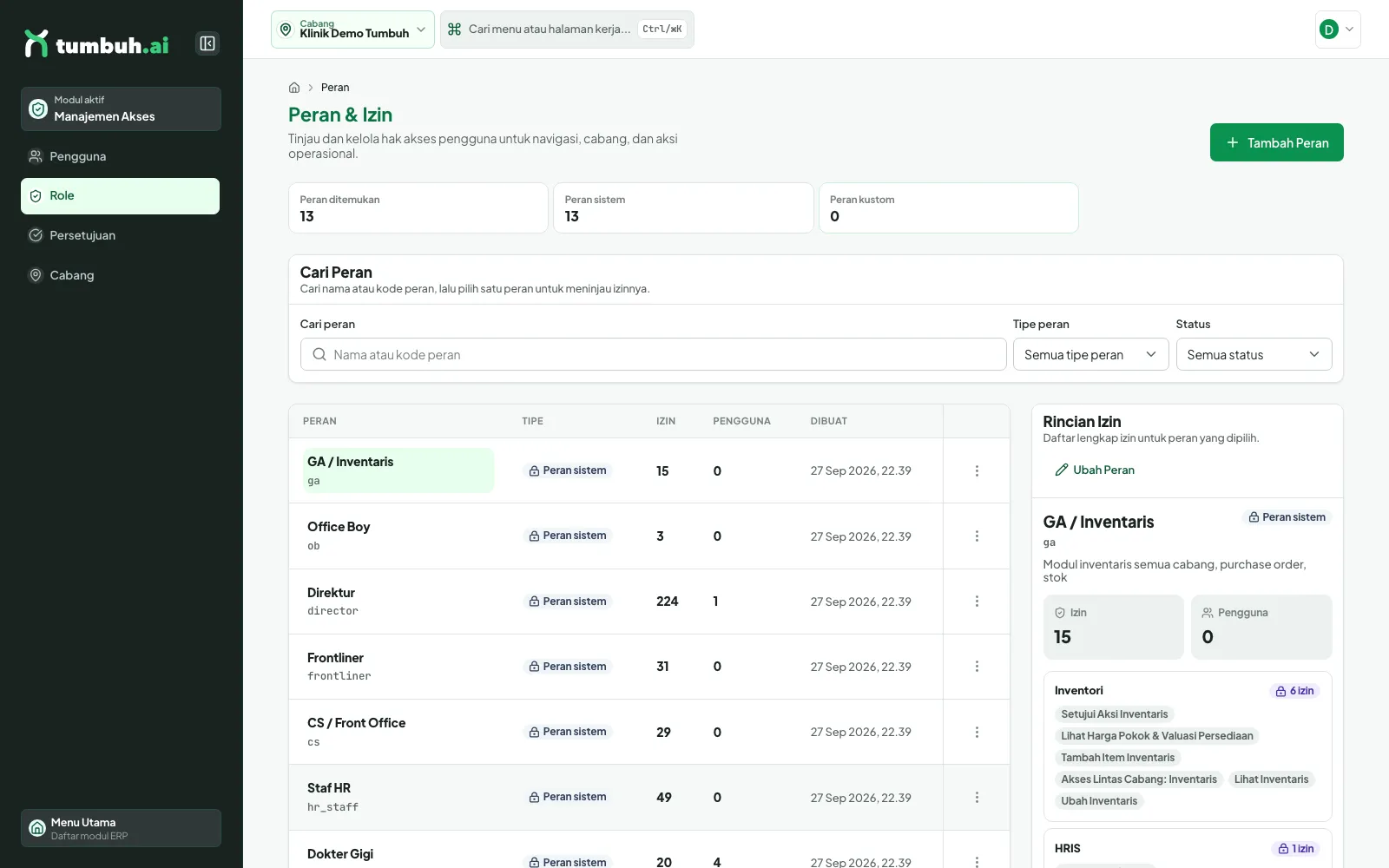Click the Peran breadcrumb text
Viewport: 1389px width, 868px height.
click(x=335, y=88)
